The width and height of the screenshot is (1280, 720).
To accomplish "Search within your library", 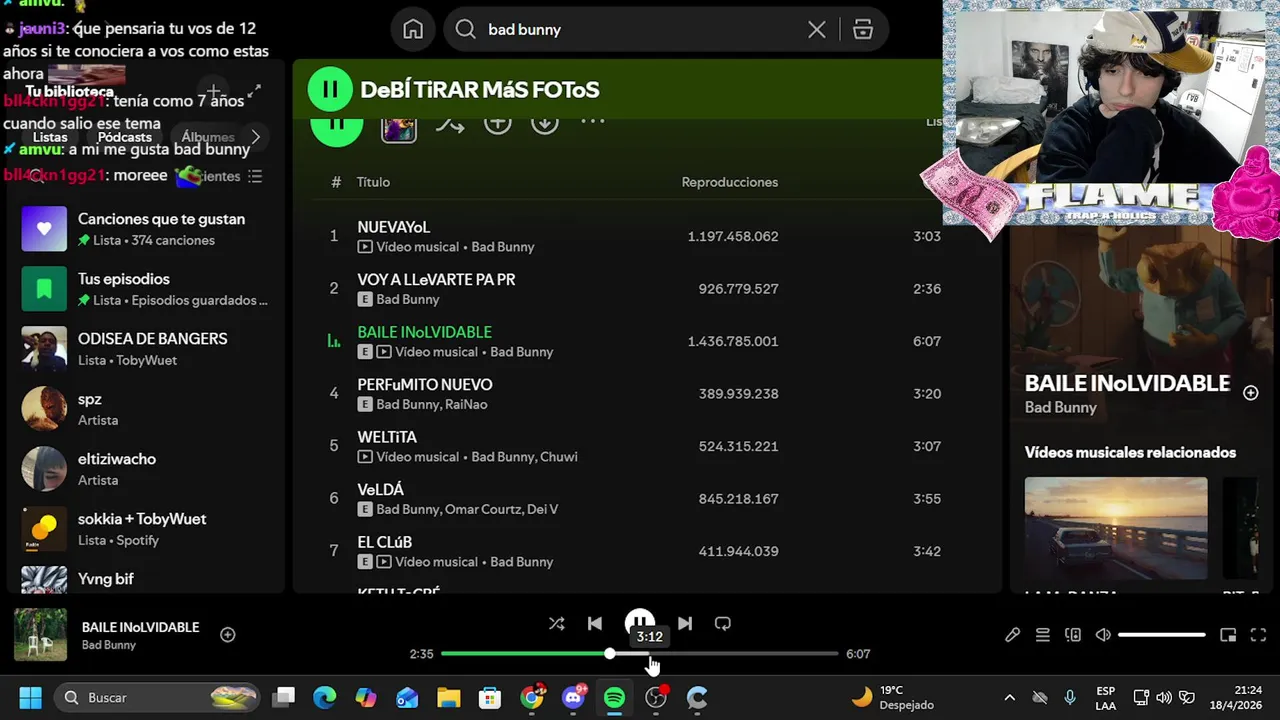I will [x=37, y=176].
